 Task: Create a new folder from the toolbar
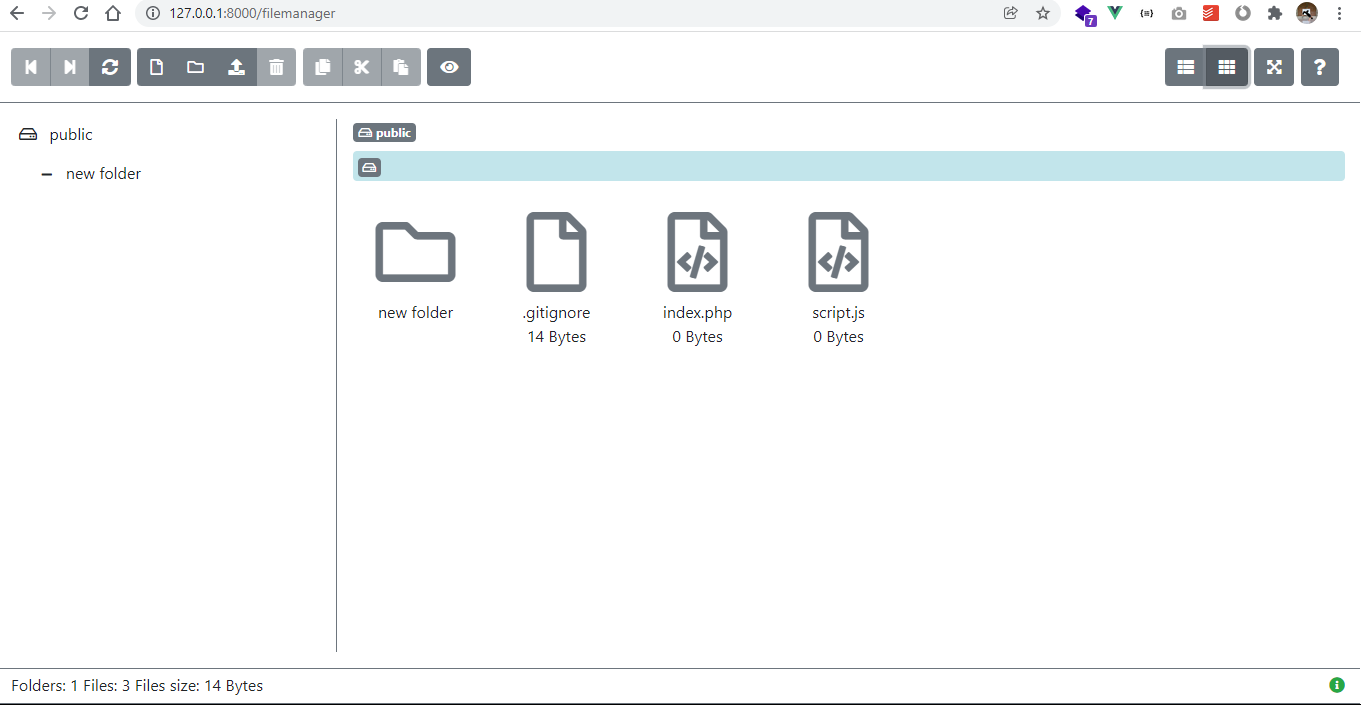click(195, 67)
